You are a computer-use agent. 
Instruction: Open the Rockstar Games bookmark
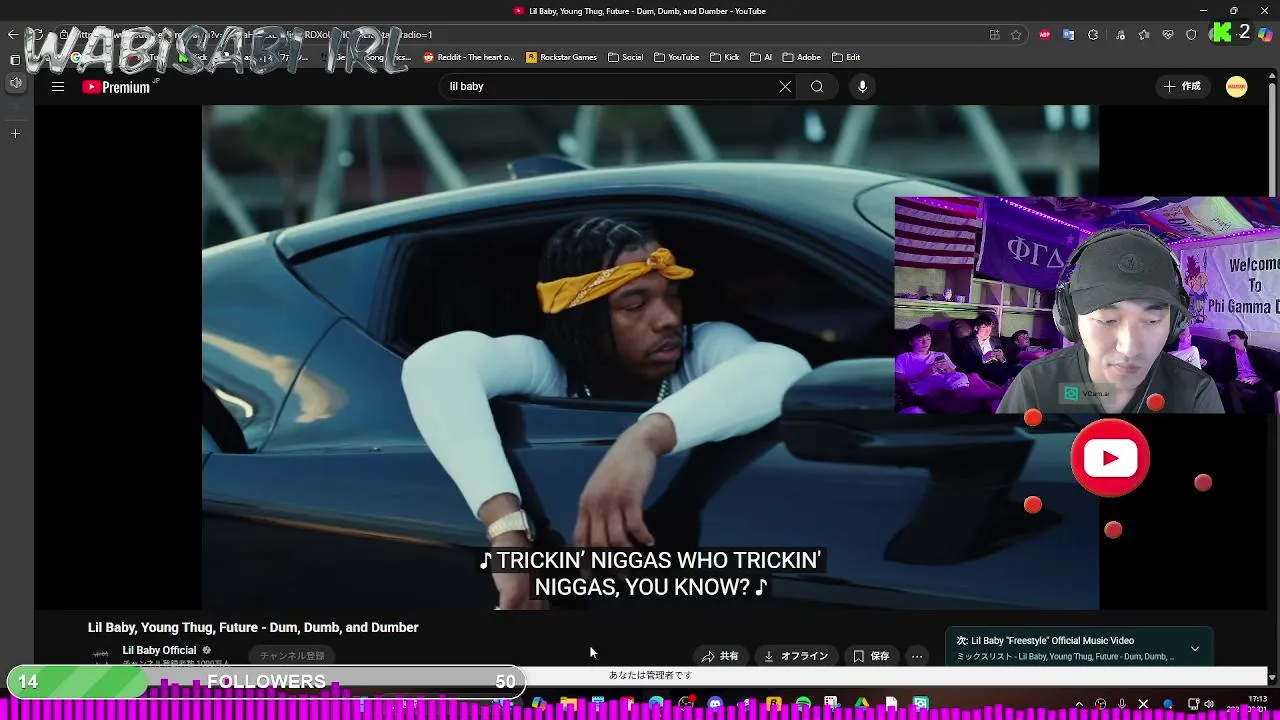point(562,57)
